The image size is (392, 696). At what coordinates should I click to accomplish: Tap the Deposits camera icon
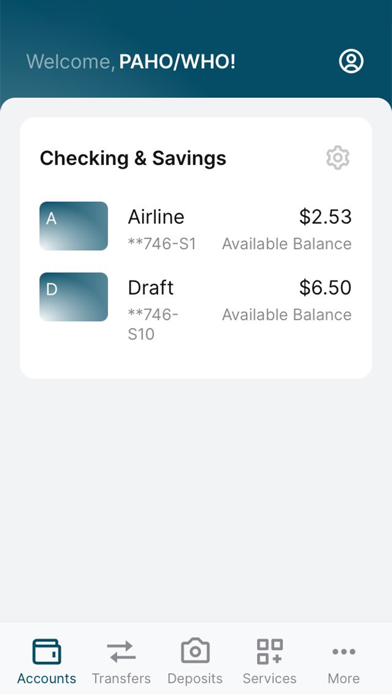point(195,651)
